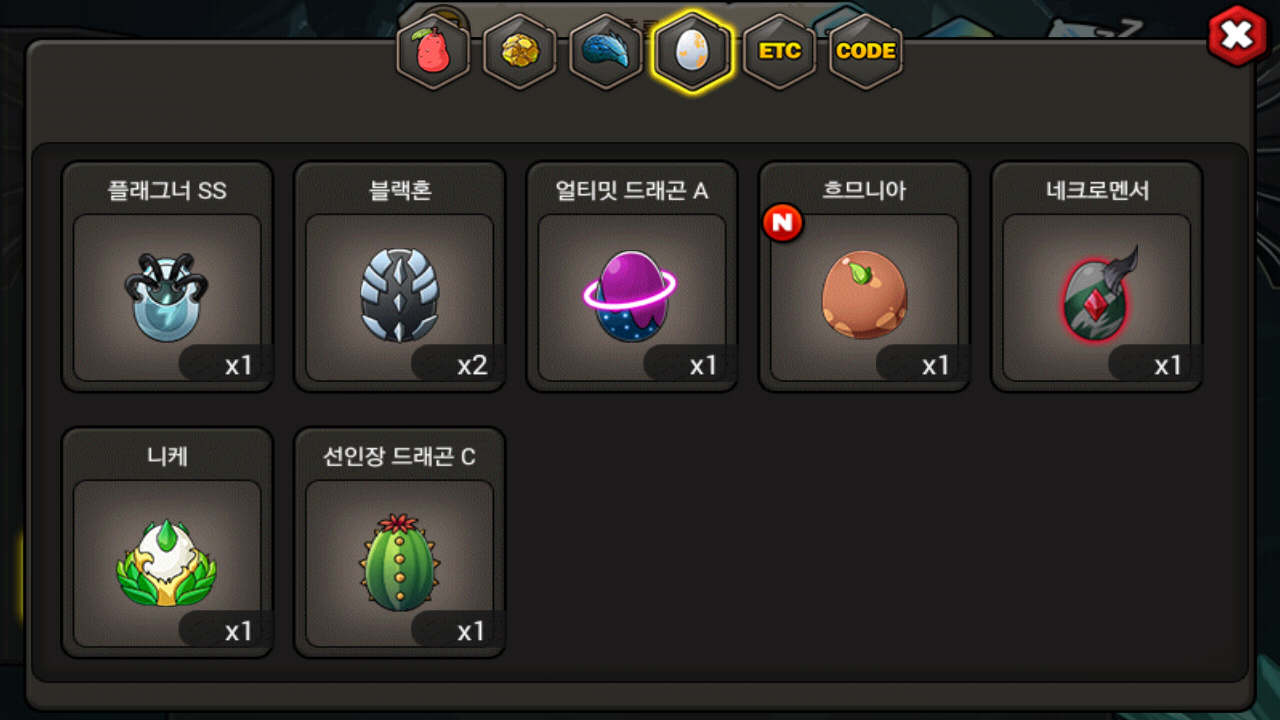
Task: Select the 네크로멘서 dark egg icon
Action: 1097,296
